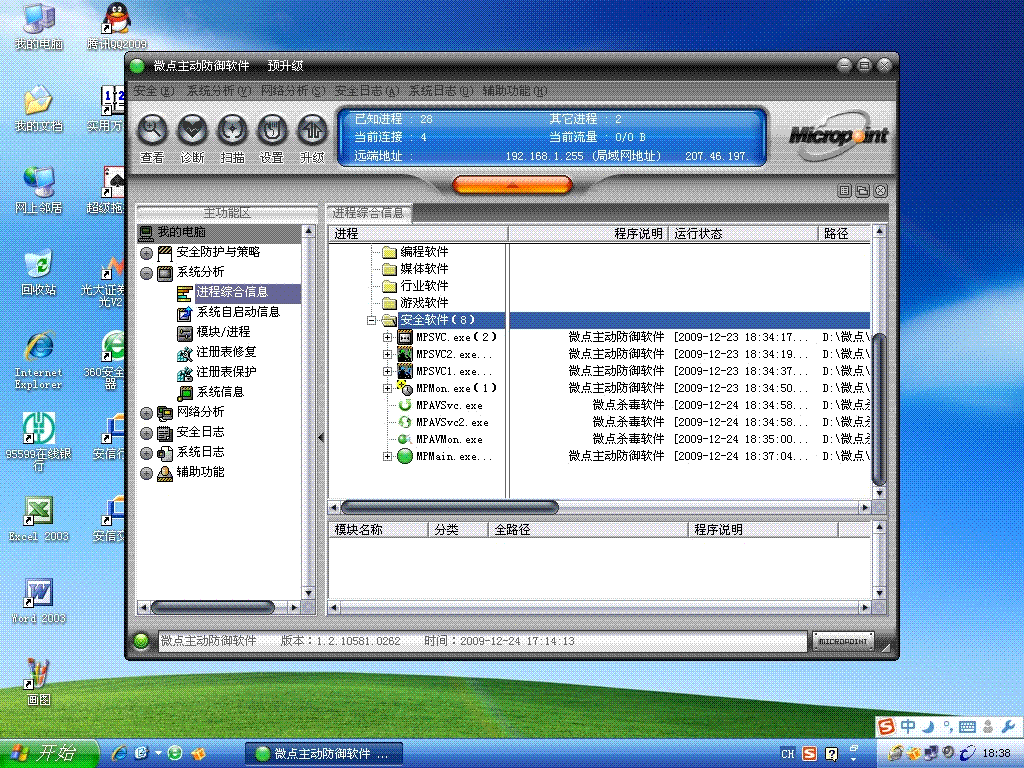Screen dimensions: 1024x768
Task: Select 注册表修复 in the sidebar
Action: (x=227, y=352)
